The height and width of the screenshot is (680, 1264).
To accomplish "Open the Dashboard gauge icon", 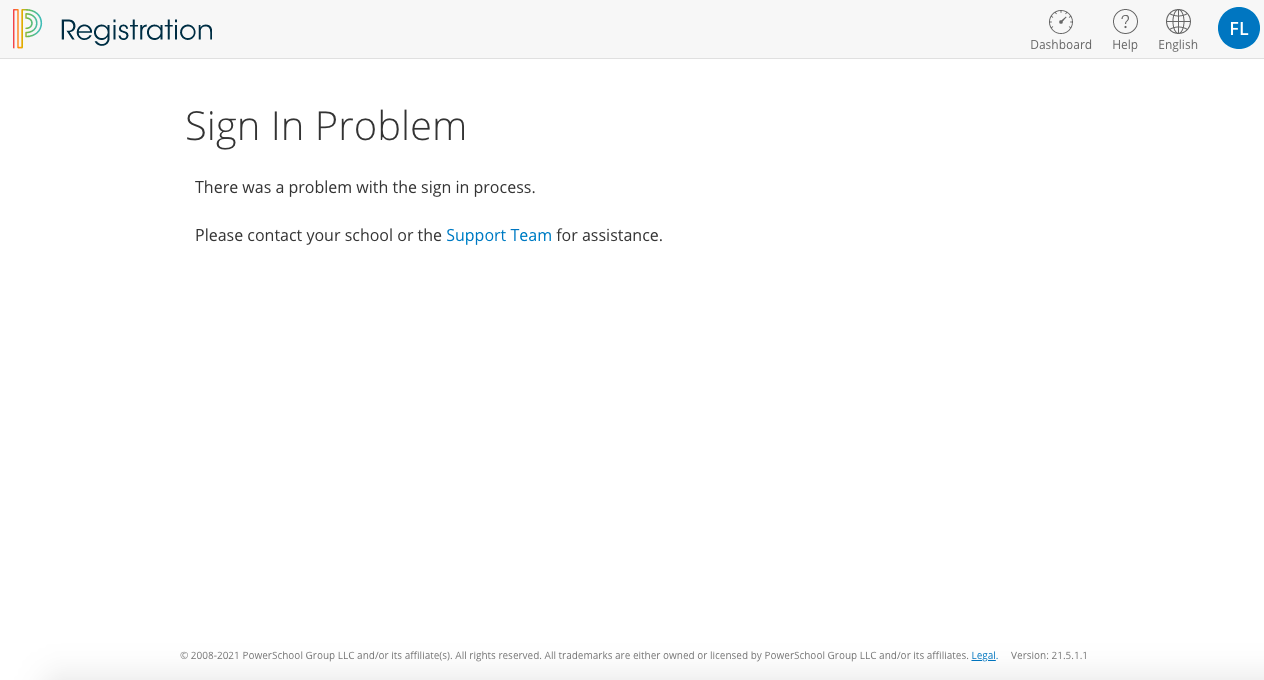I will tap(1060, 22).
